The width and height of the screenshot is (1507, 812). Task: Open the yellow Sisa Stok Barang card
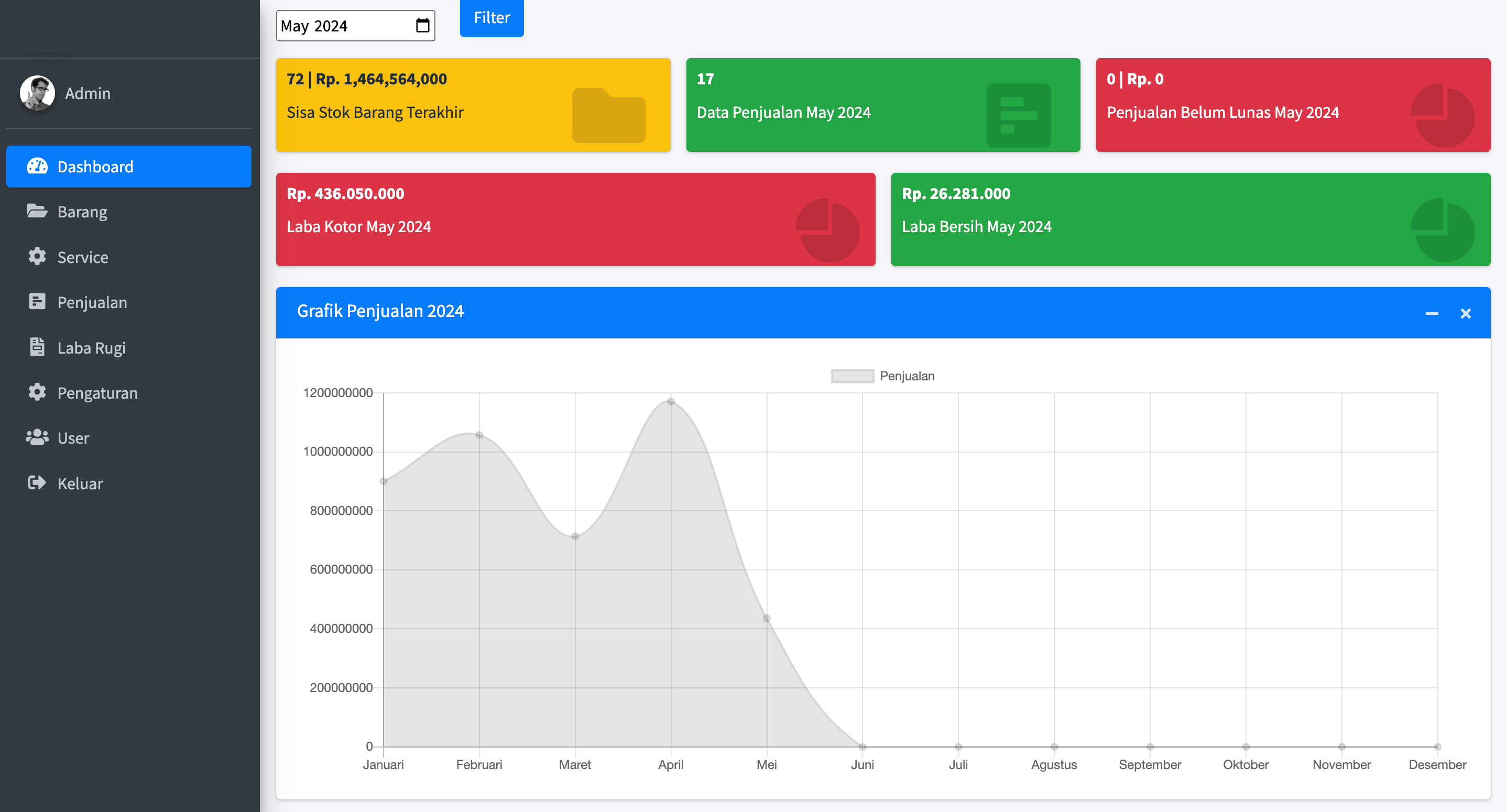point(473,105)
